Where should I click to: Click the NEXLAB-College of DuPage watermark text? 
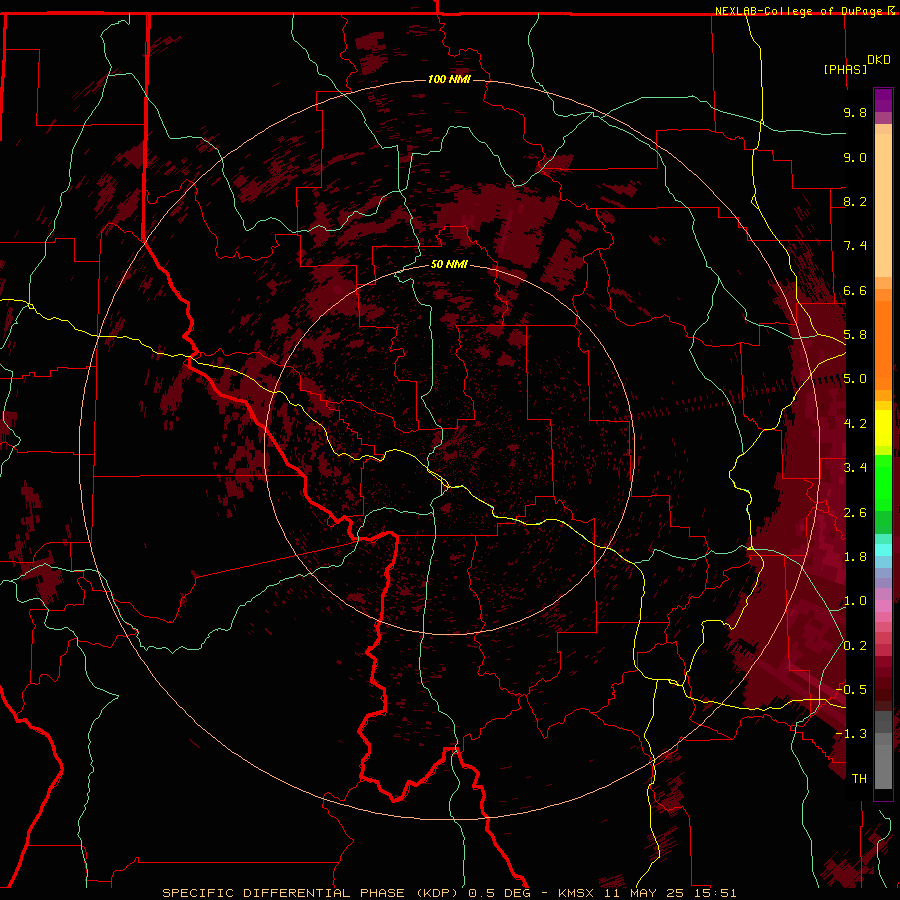click(x=804, y=11)
